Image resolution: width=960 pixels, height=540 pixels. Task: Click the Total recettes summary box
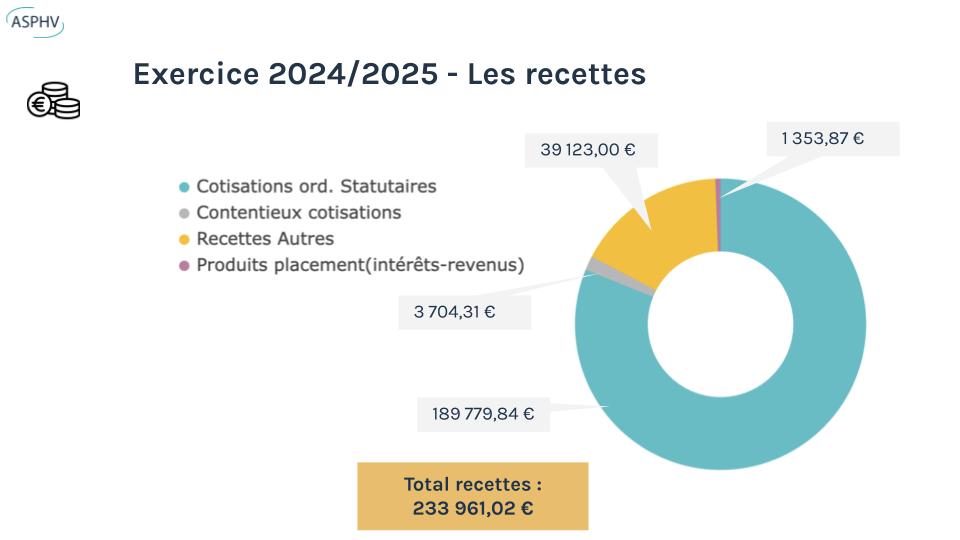473,496
